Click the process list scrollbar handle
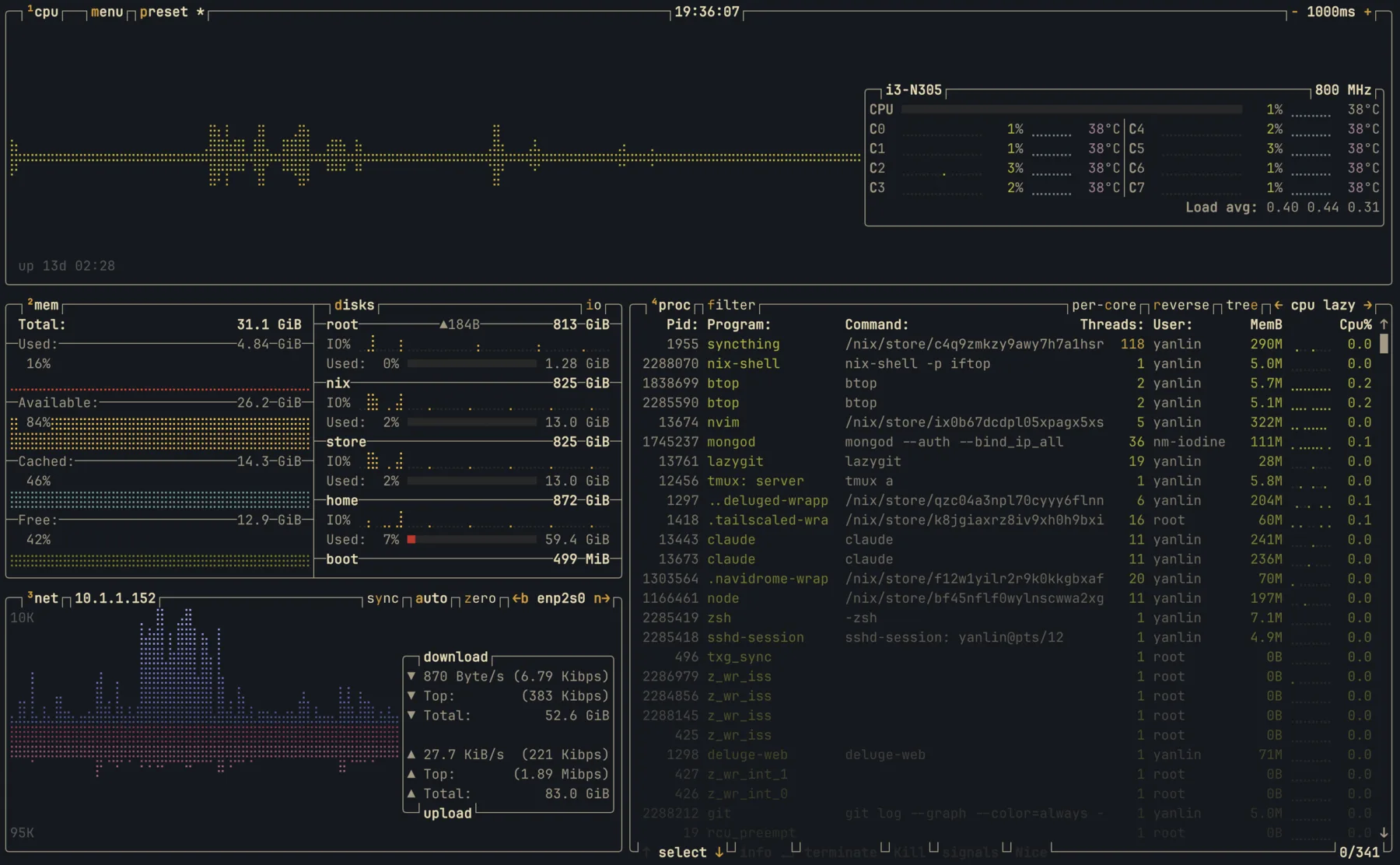The width and height of the screenshot is (1400, 865). (1384, 344)
